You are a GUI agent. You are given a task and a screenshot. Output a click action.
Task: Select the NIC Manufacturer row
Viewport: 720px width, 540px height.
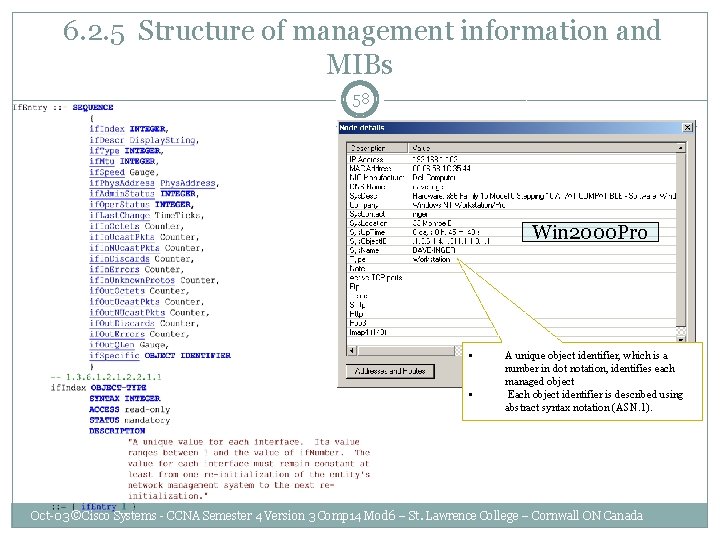(512, 177)
